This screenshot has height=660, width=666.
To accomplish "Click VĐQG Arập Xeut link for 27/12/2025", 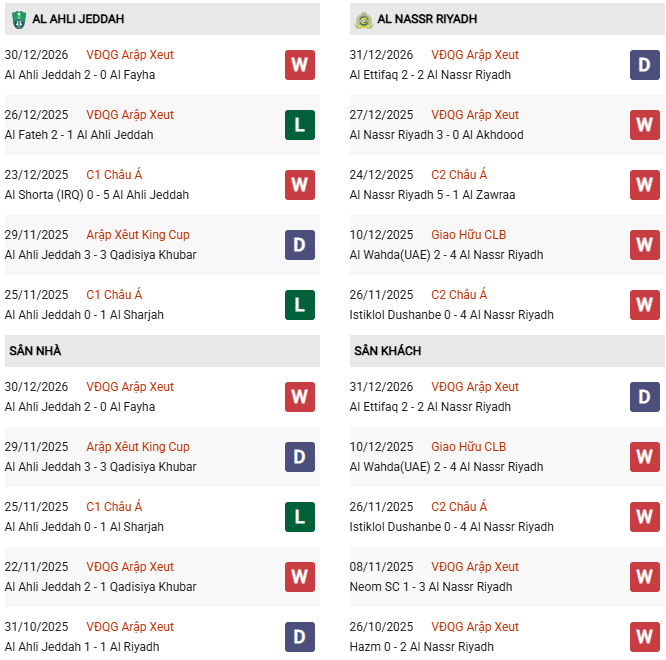I will [x=475, y=115].
